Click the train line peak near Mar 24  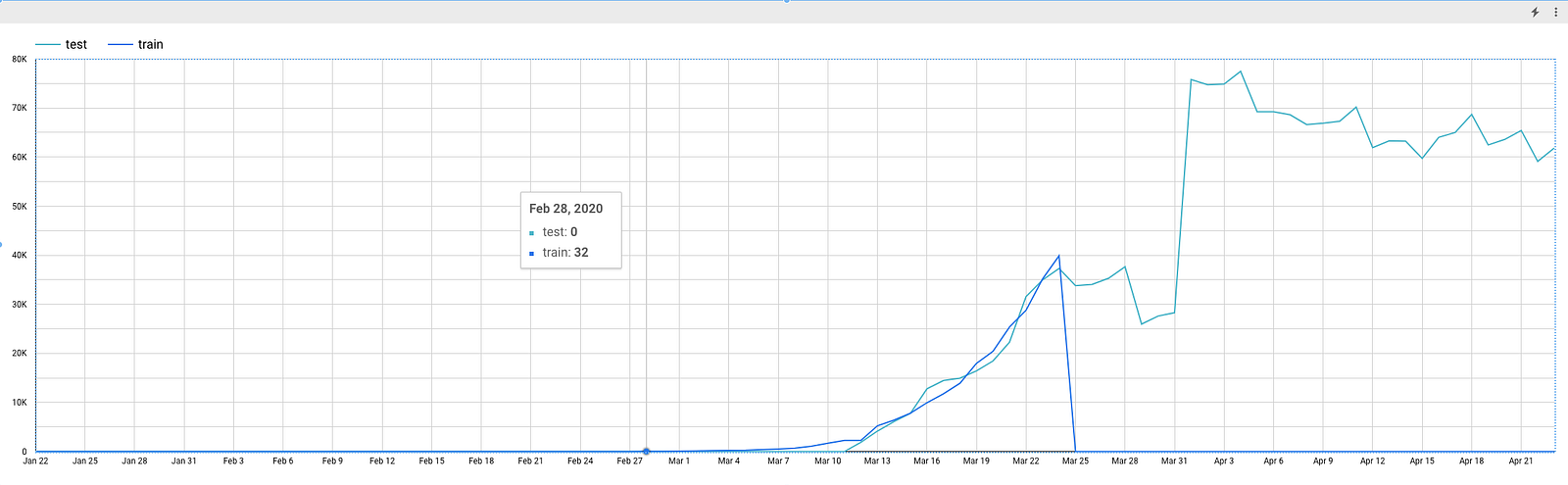click(1058, 256)
